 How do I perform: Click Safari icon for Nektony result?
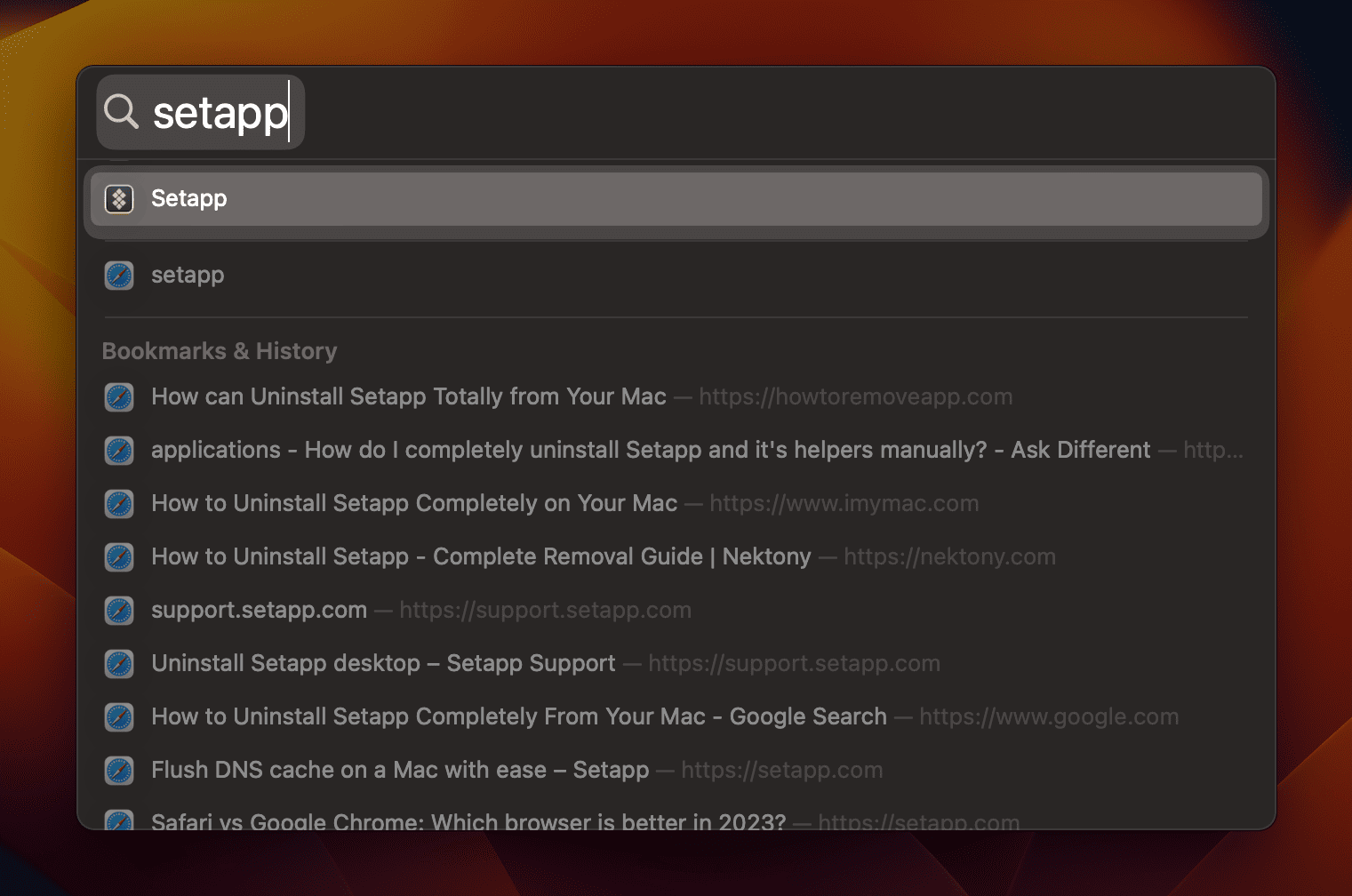click(119, 557)
